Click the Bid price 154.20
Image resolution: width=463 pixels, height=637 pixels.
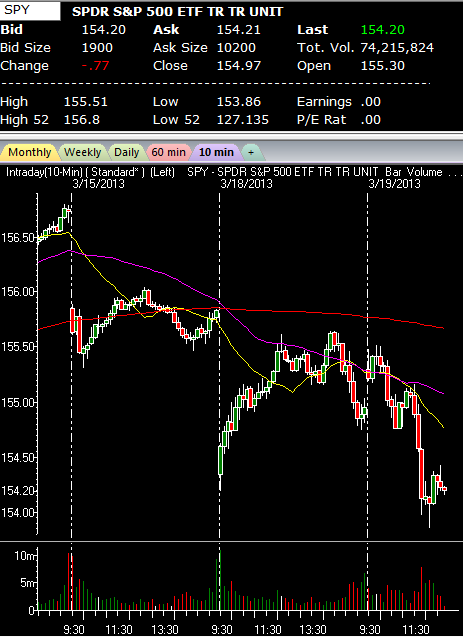[x=104, y=30]
